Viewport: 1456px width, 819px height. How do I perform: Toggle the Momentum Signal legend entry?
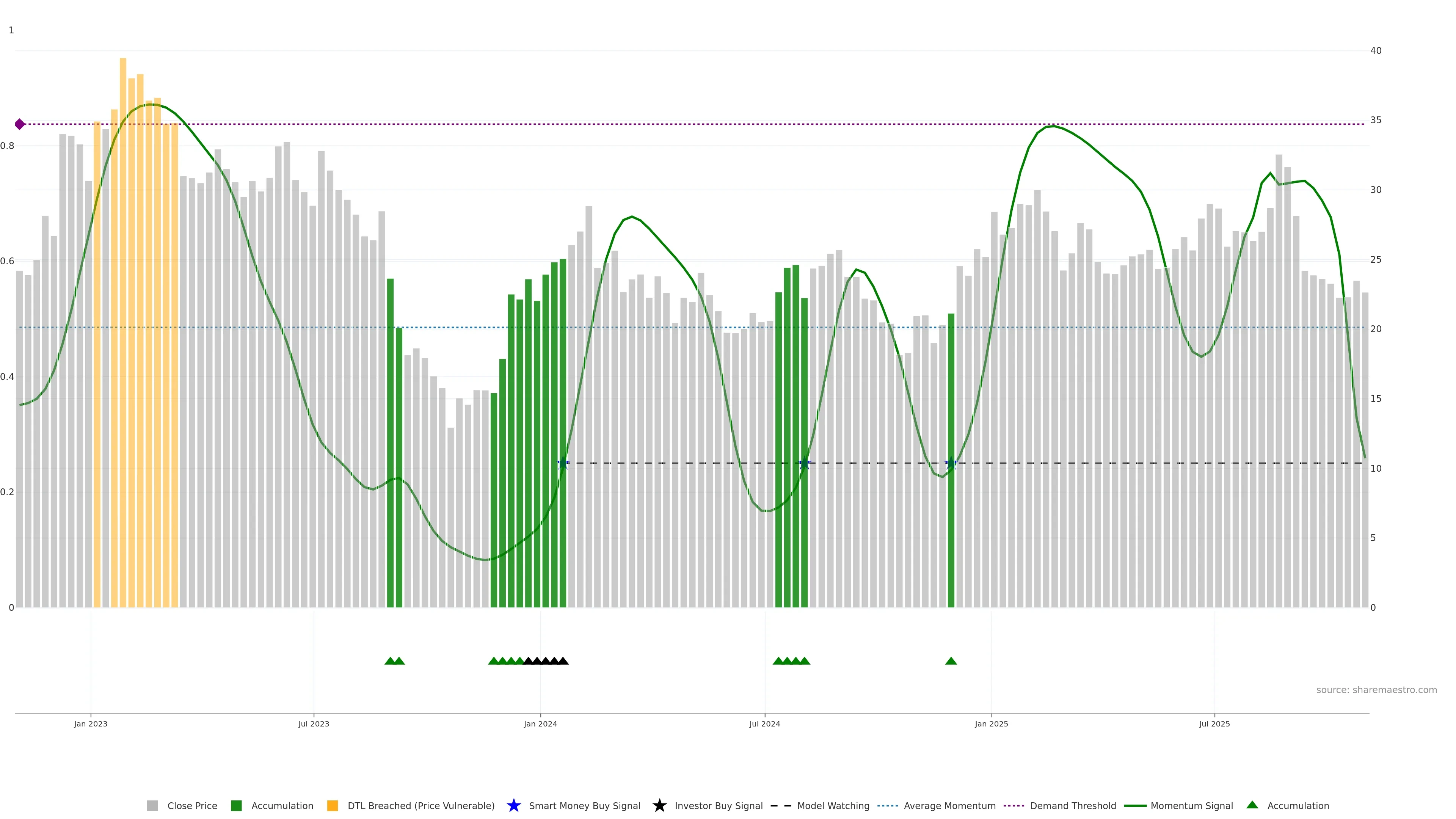(1191, 806)
